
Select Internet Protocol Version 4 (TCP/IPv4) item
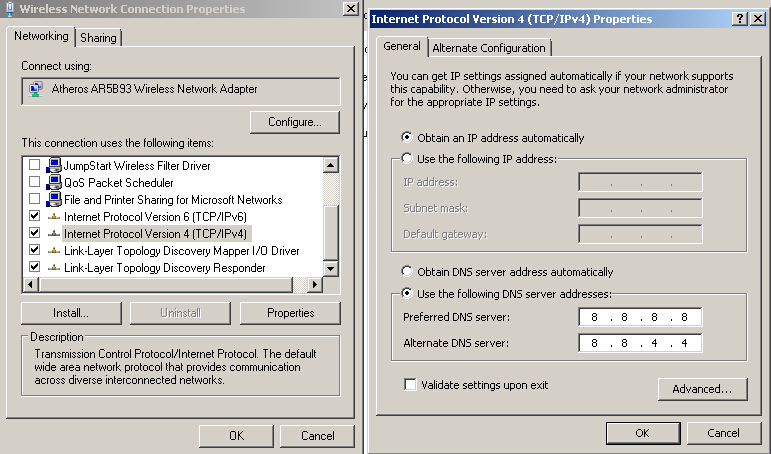pyautogui.click(x=157, y=234)
